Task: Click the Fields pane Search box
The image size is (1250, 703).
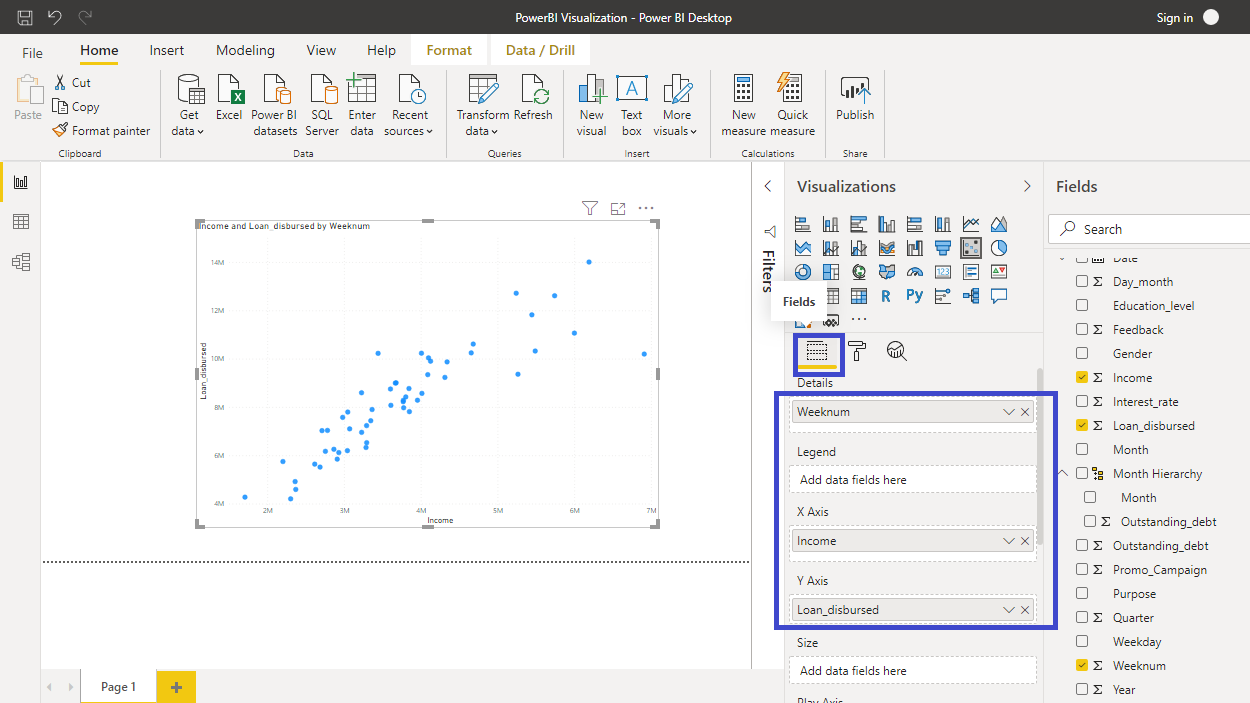Action: pos(1148,229)
